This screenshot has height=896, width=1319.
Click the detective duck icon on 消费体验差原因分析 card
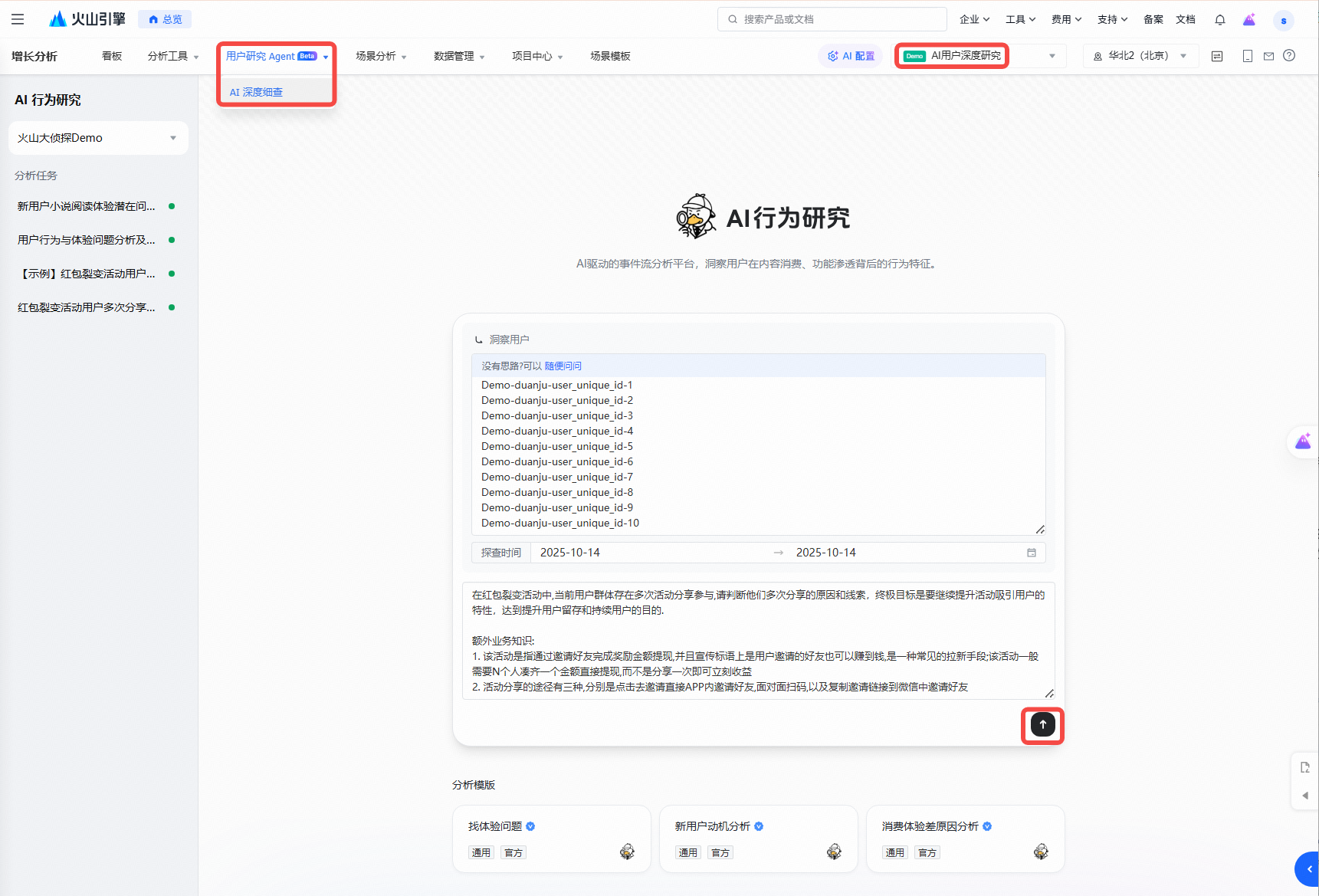(1041, 852)
